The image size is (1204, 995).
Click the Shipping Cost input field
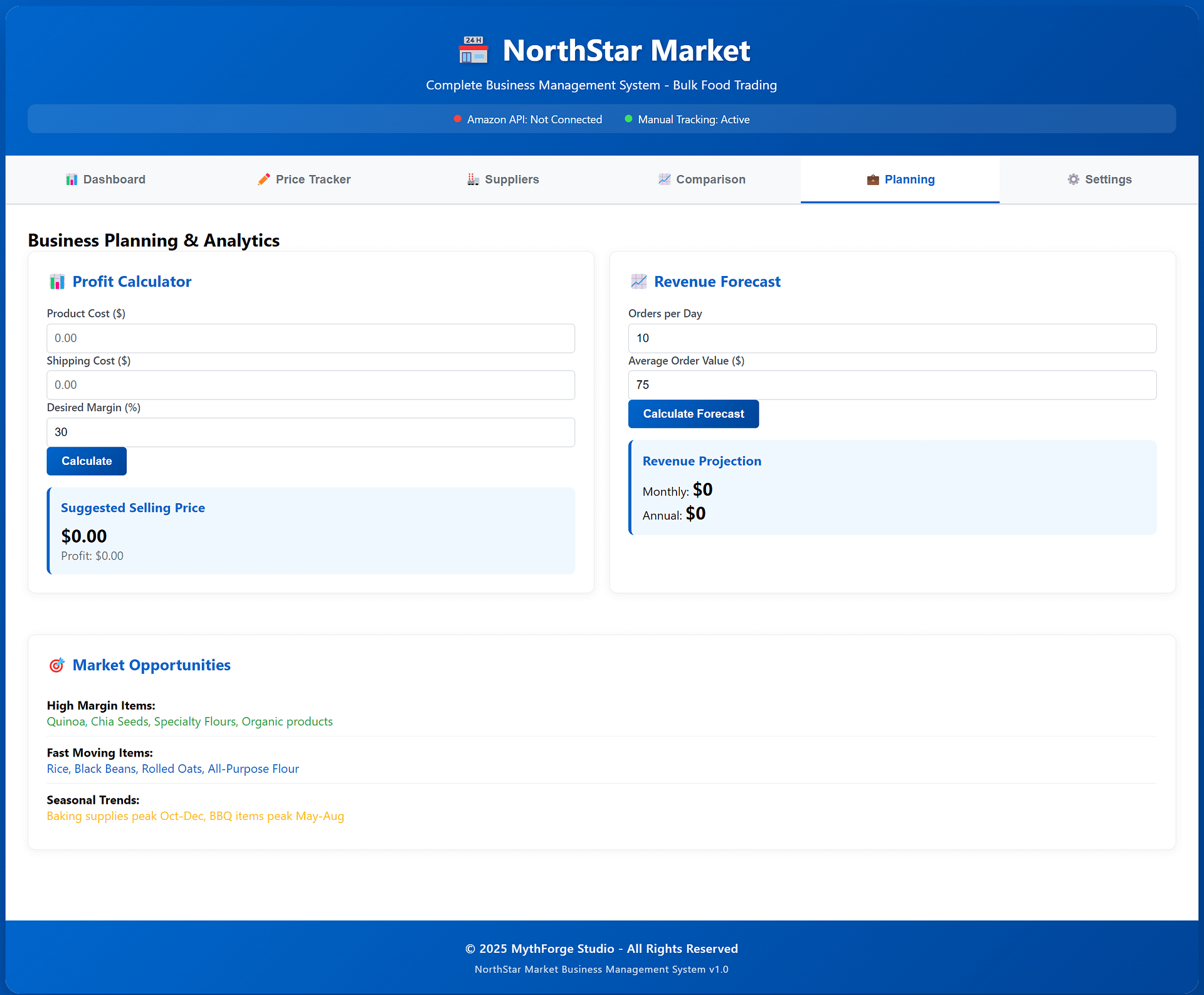310,385
